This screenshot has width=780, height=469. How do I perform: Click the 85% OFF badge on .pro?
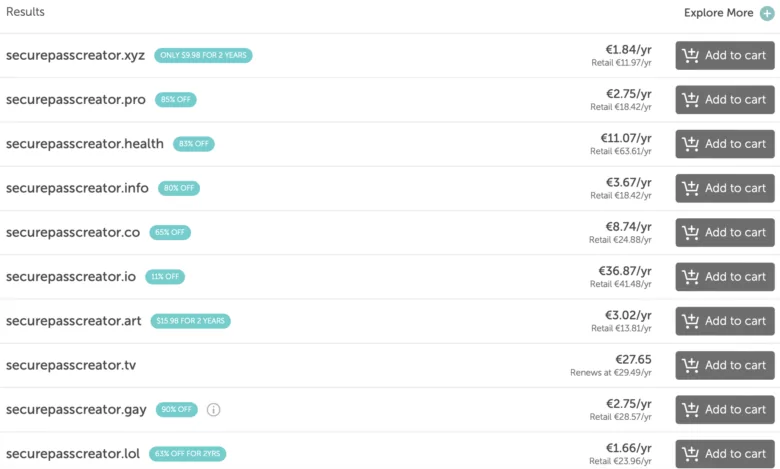[x=175, y=100]
